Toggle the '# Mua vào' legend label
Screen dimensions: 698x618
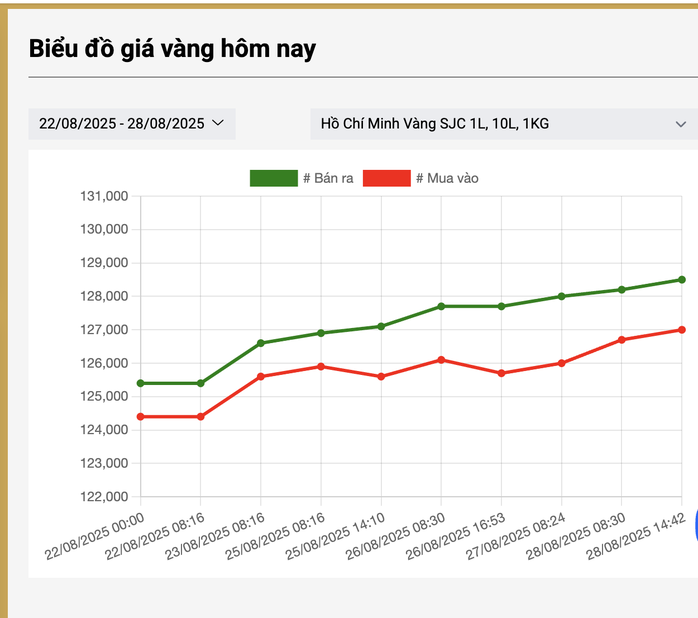coord(447,178)
